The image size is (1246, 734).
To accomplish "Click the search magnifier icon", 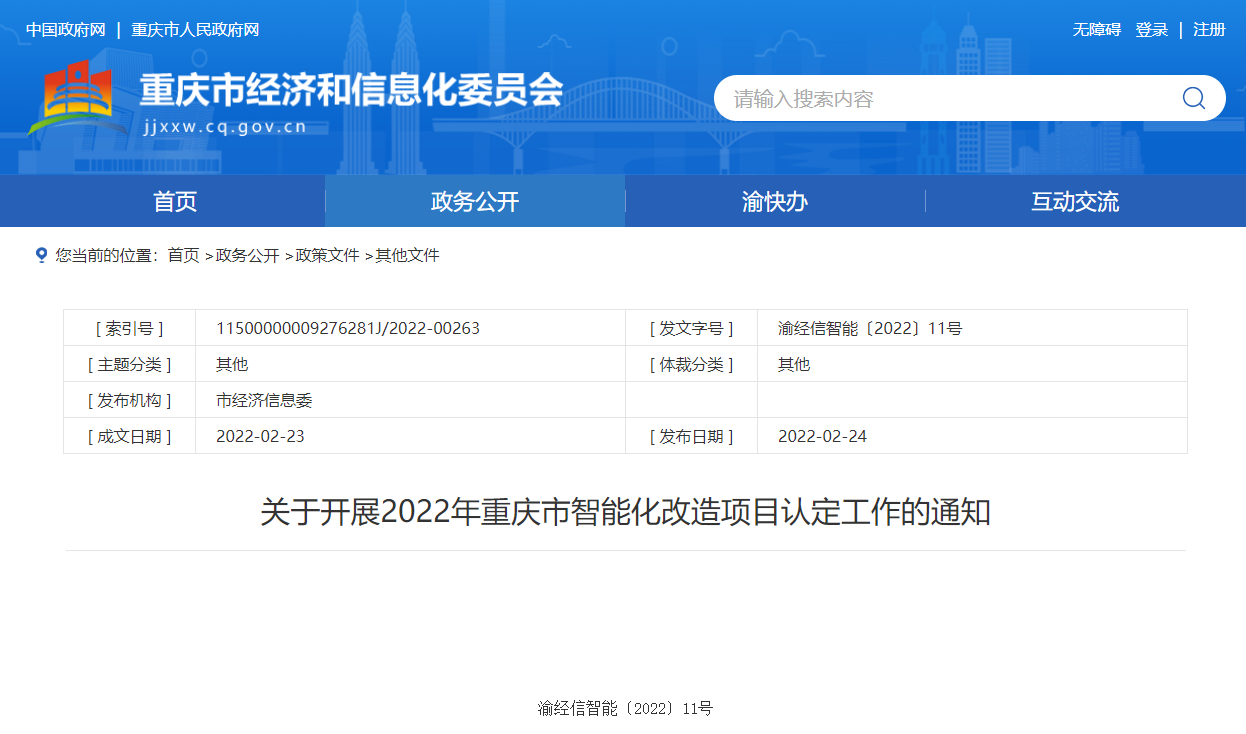I will click(x=1193, y=98).
